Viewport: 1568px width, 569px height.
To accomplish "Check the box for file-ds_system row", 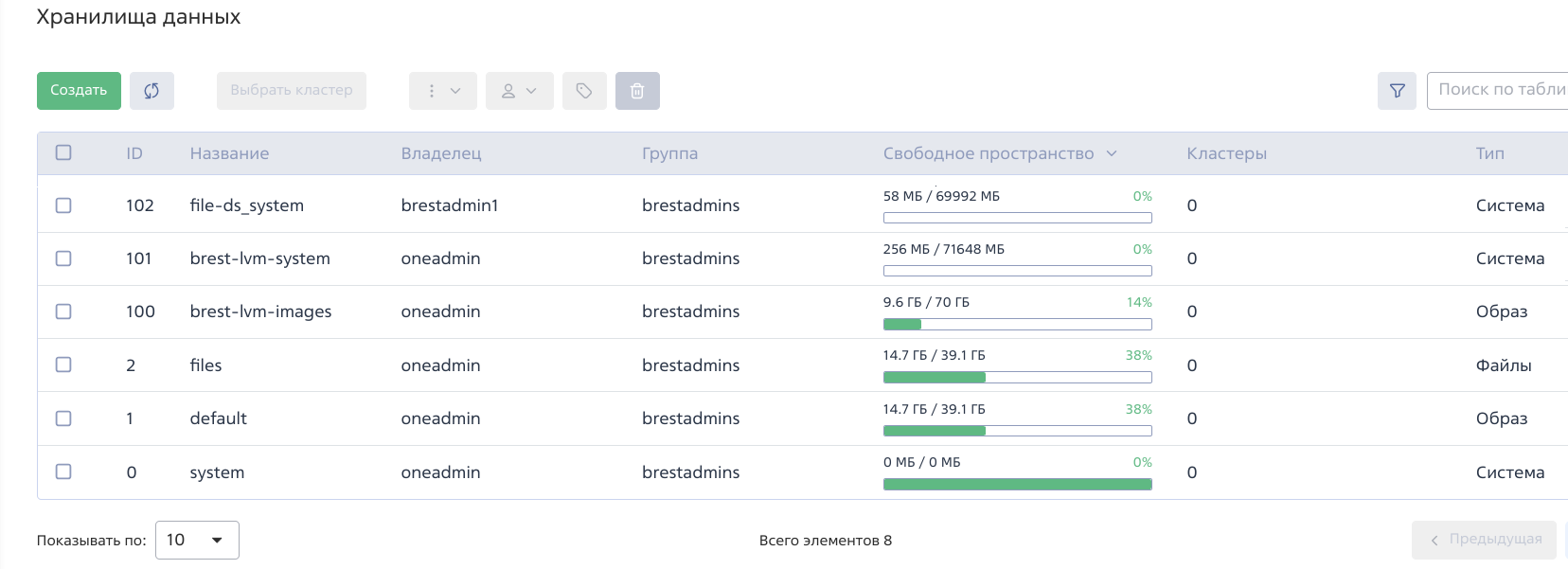I will click(x=63, y=205).
